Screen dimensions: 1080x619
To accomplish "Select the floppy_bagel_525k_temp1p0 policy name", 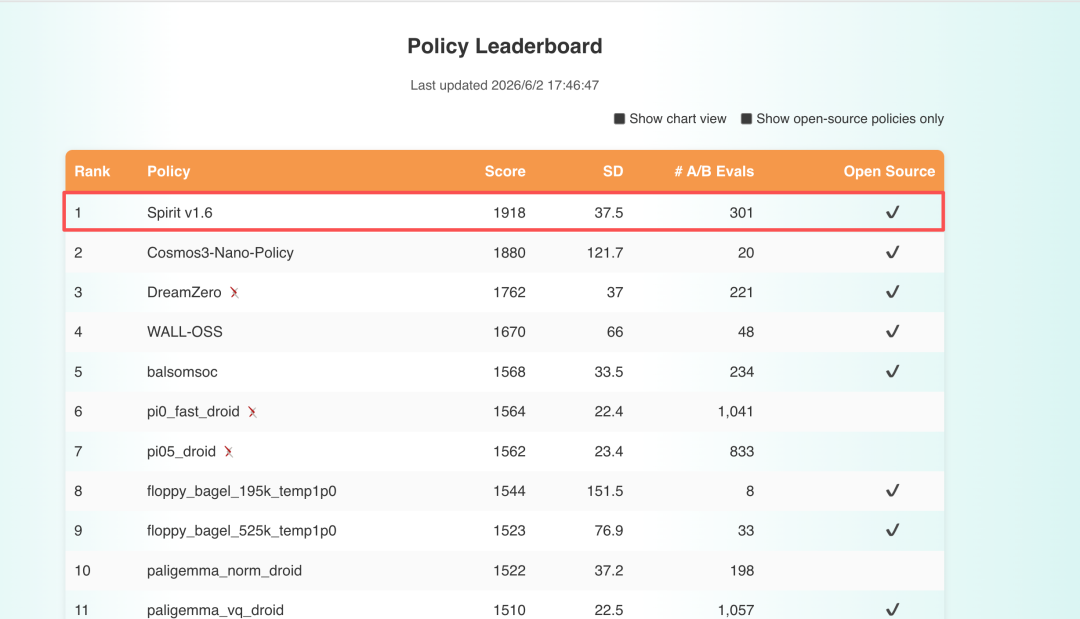I will (x=242, y=531).
